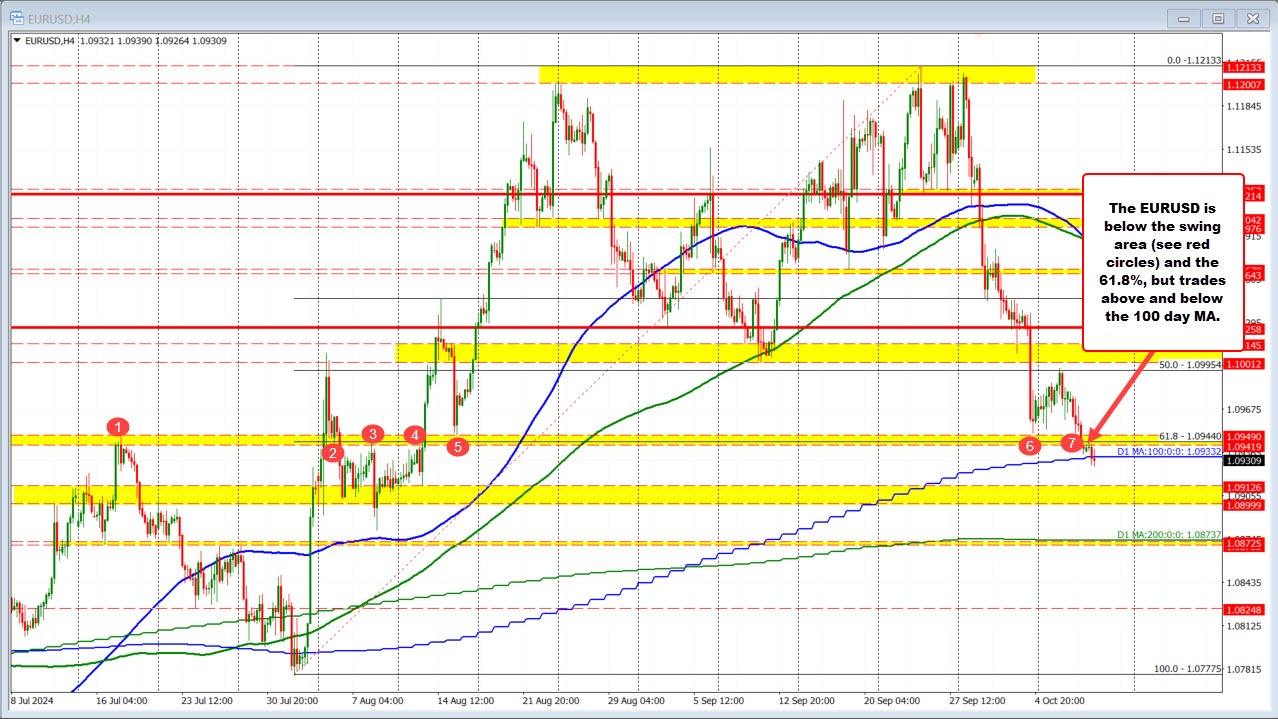The width and height of the screenshot is (1278, 719).
Task: Click numbered circle 1 on the chart
Action: (x=117, y=426)
